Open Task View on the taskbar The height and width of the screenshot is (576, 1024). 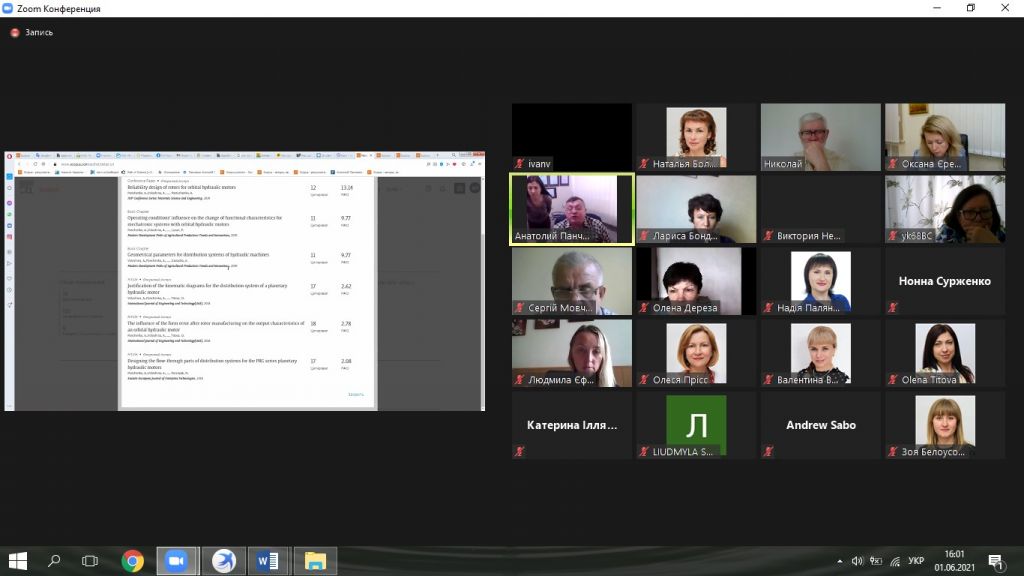point(89,561)
